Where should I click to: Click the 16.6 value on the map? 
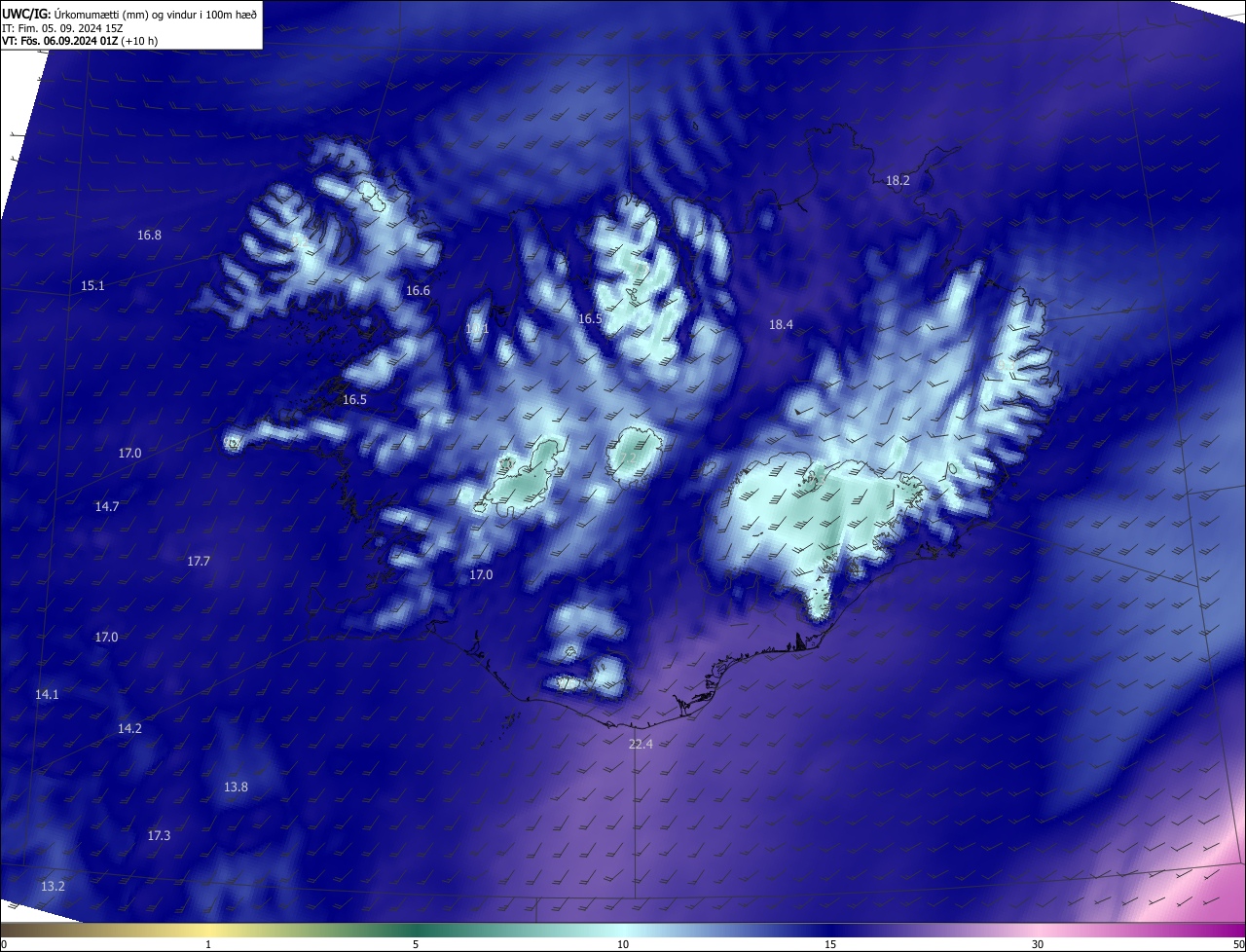tap(418, 291)
